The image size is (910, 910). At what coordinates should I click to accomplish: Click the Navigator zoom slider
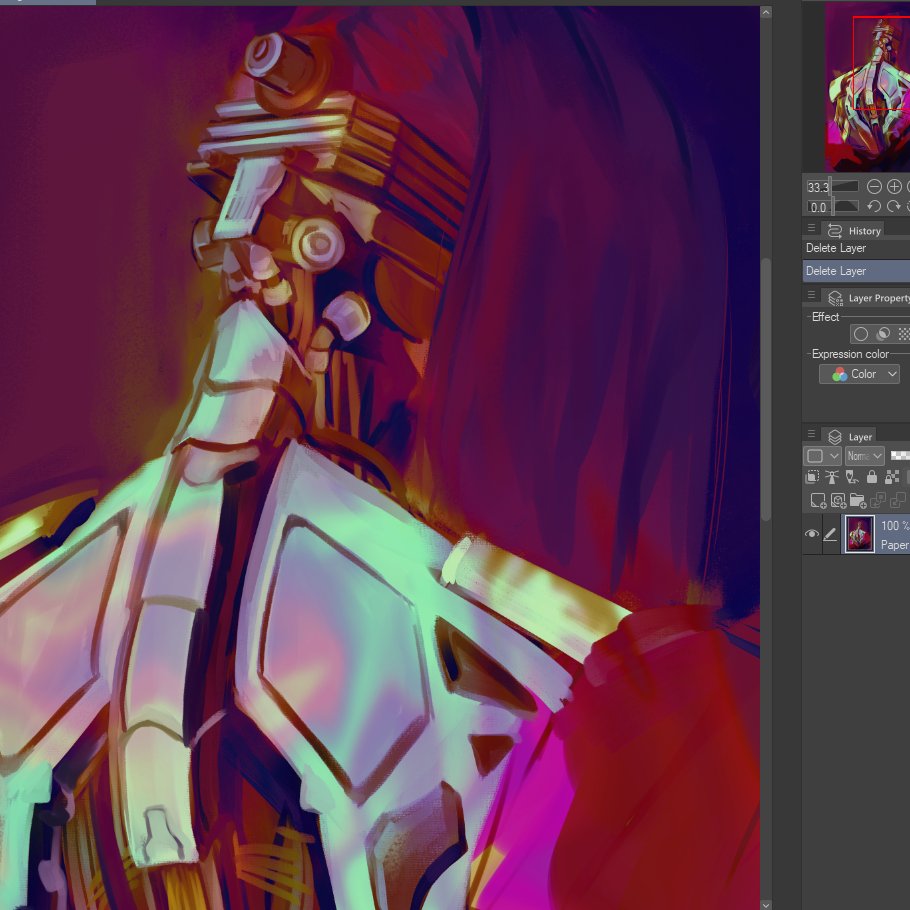(x=845, y=186)
